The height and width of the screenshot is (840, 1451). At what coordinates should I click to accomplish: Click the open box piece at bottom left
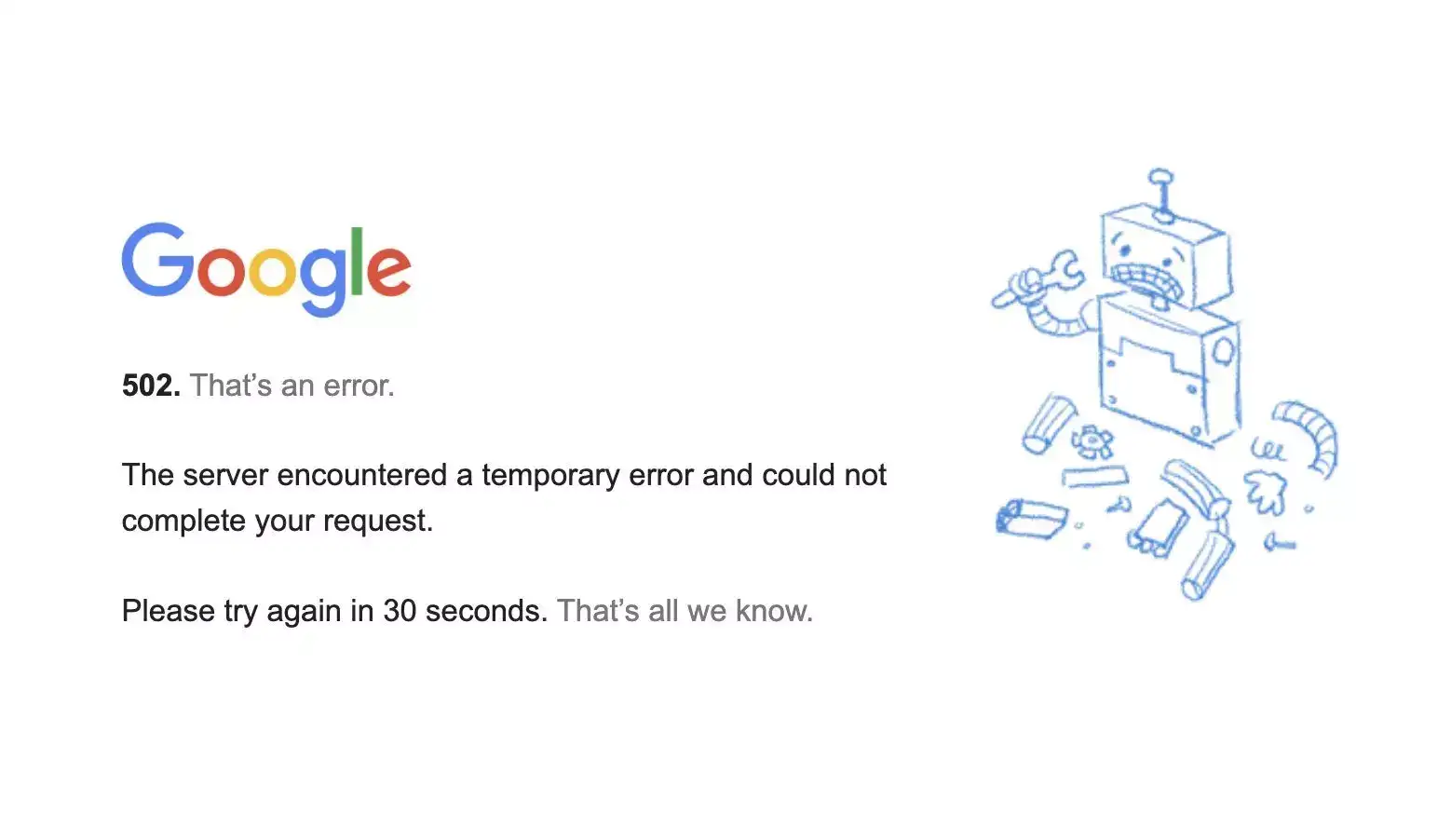pos(1030,518)
